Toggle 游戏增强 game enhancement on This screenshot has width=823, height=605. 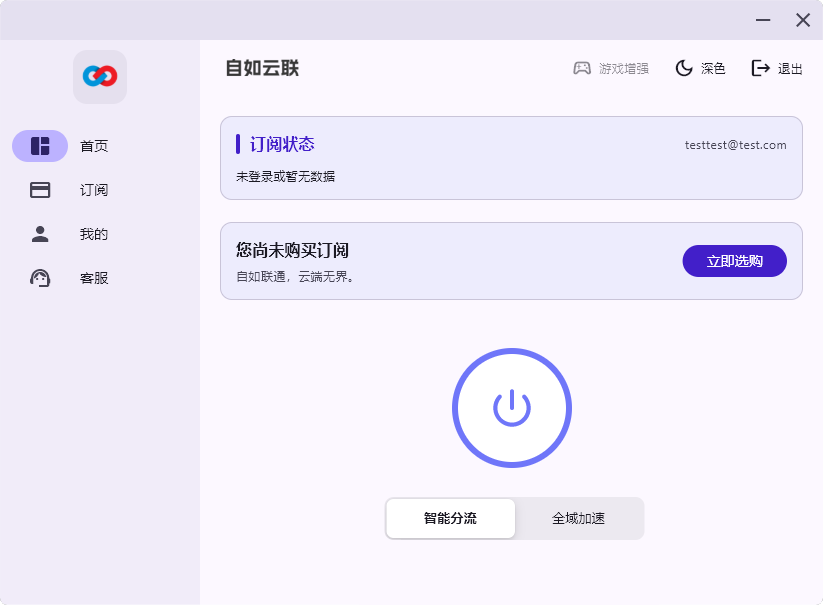pyautogui.click(x=625, y=68)
